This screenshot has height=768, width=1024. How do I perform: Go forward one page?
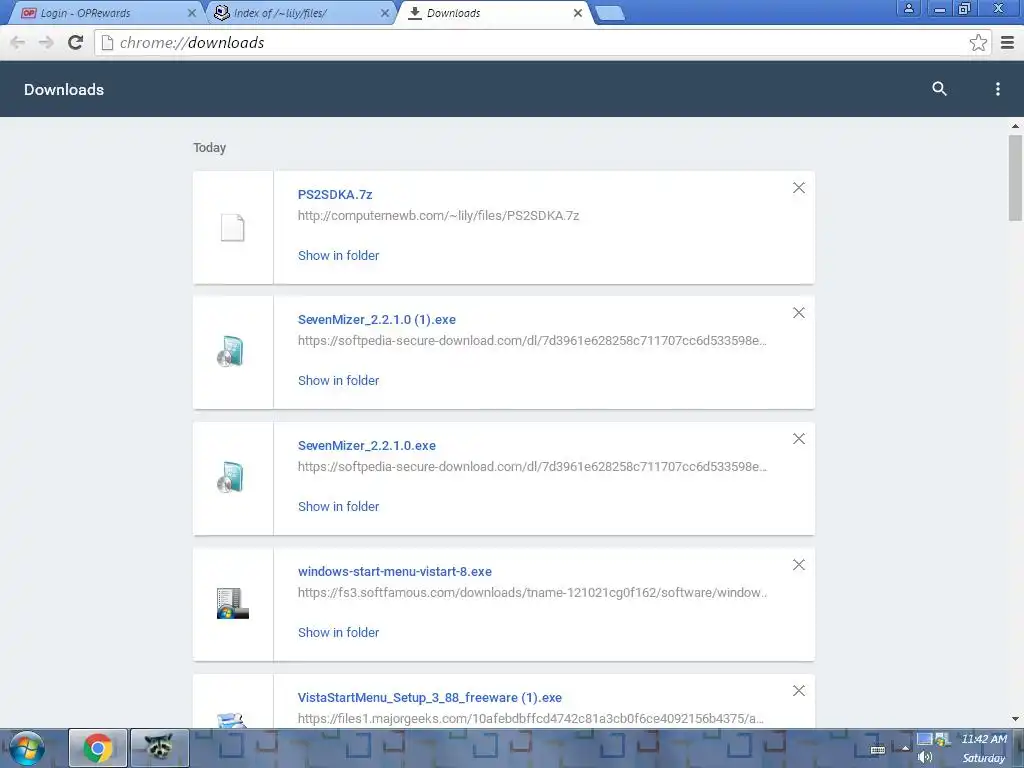[46, 42]
